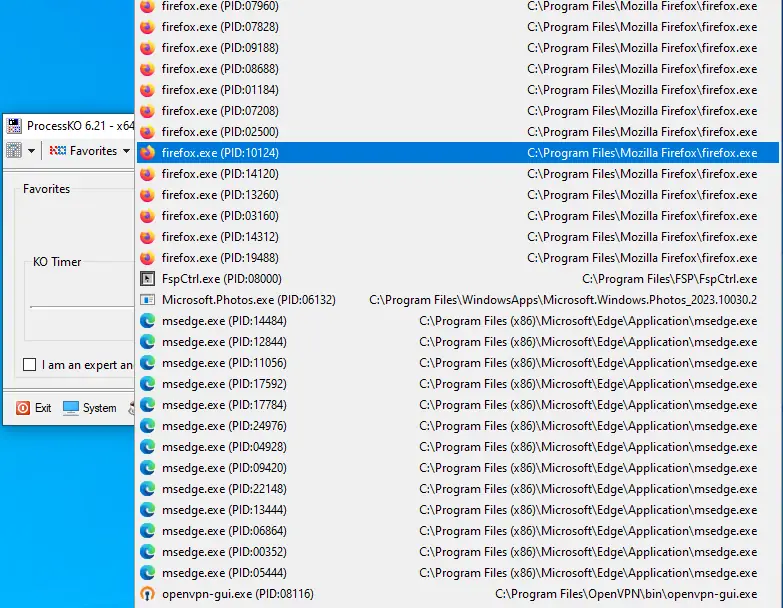Click Firefox icon beside PID:14312
The image size is (783, 608).
[147, 237]
